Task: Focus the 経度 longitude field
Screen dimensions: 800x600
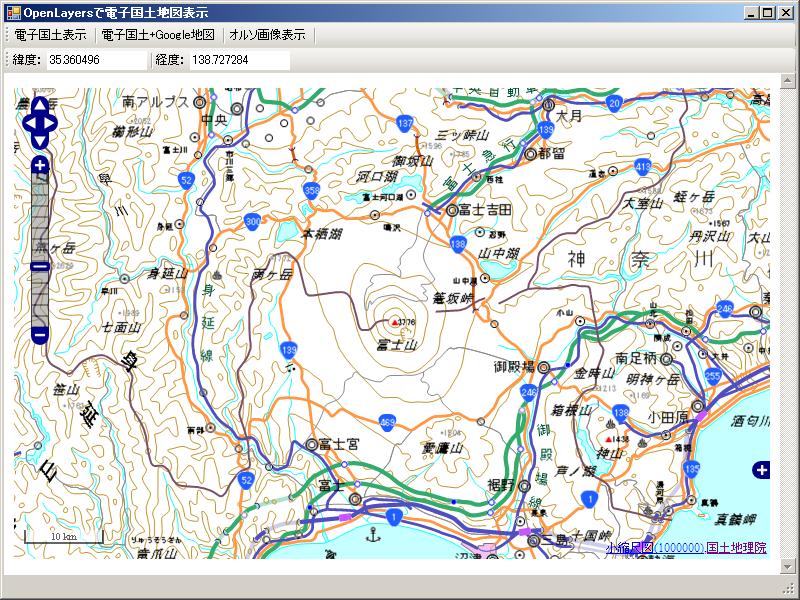Action: pyautogui.click(x=239, y=60)
